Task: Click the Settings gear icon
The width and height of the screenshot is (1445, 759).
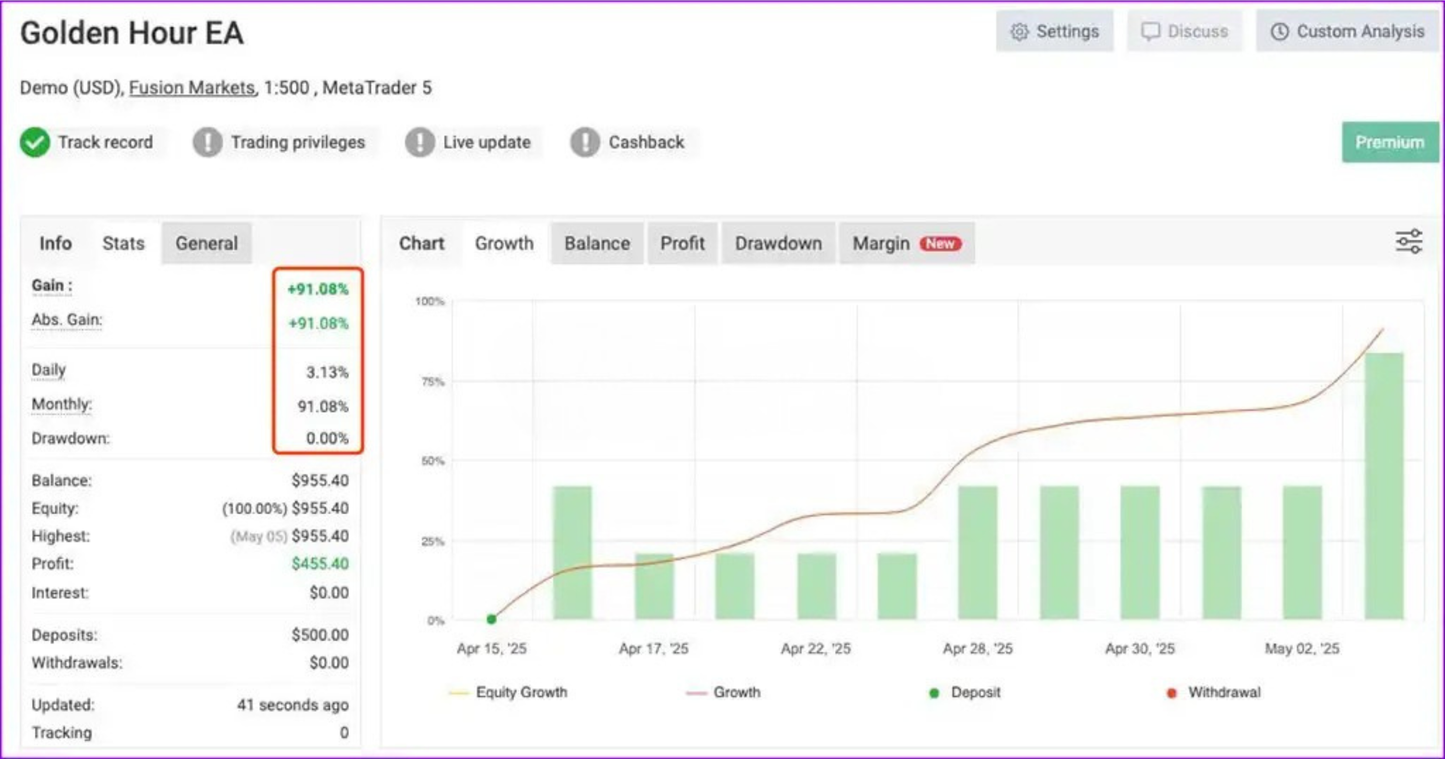Action: click(1019, 31)
